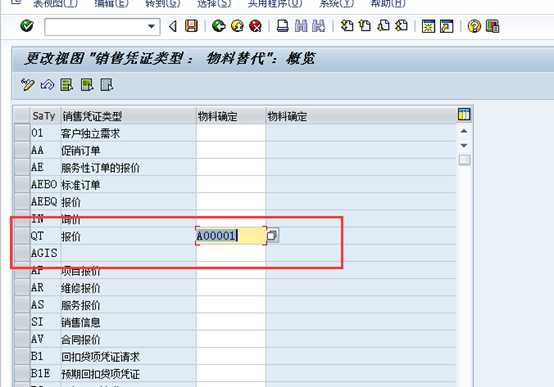Jump to the last page icon
The height and width of the screenshot is (387, 554).
pyautogui.click(x=401, y=26)
